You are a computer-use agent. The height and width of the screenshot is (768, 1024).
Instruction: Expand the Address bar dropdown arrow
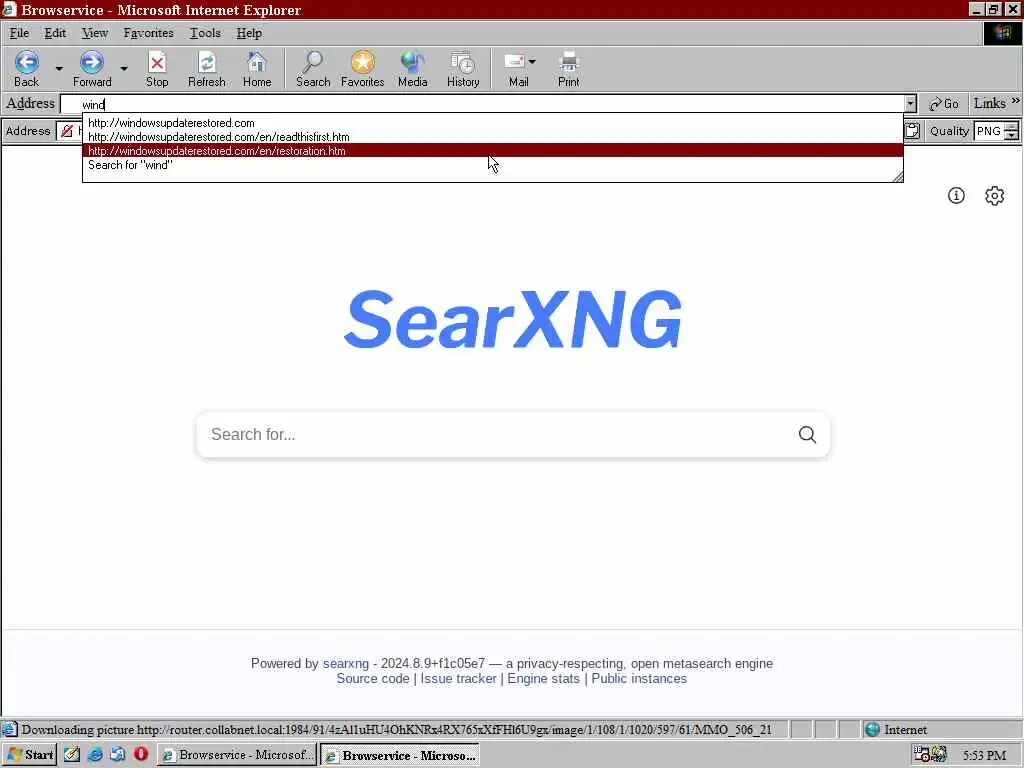910,104
